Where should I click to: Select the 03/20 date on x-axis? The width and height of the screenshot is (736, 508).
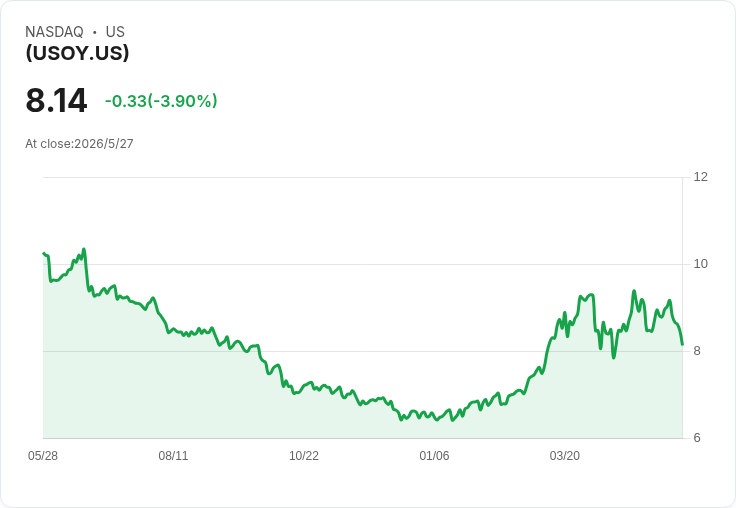click(565, 456)
